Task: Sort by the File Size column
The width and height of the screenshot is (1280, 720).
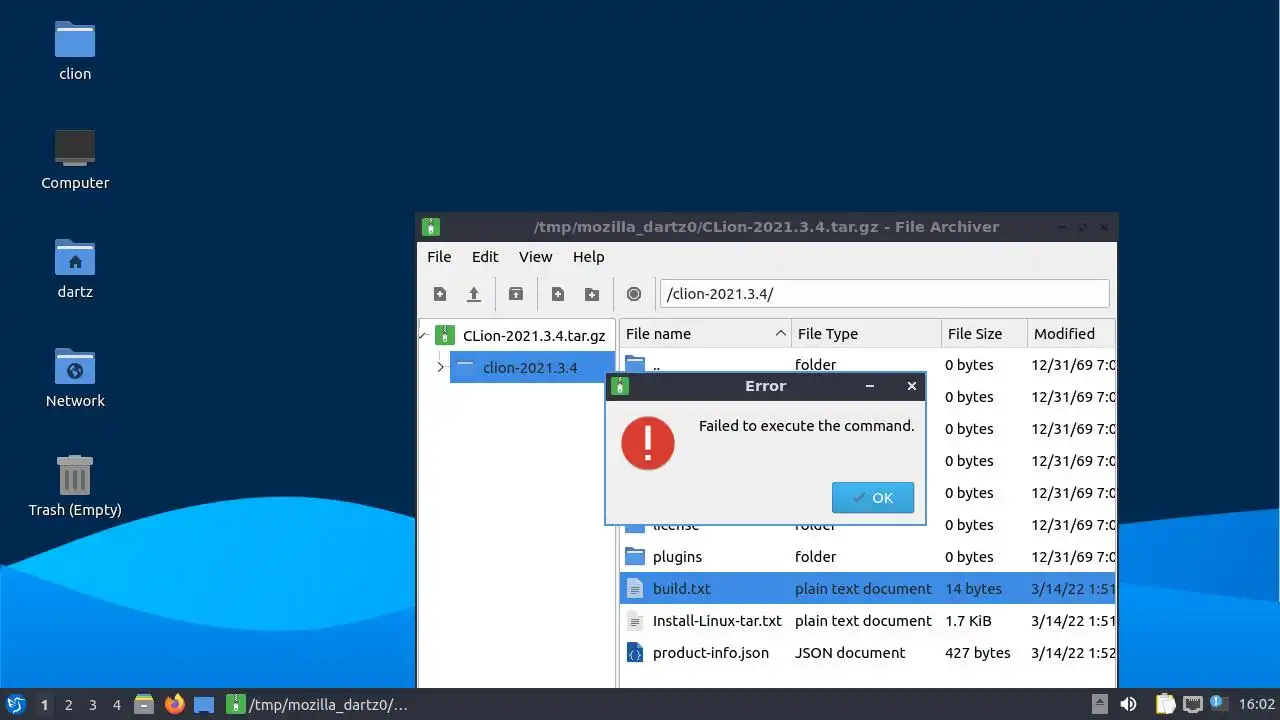Action: coord(984,333)
